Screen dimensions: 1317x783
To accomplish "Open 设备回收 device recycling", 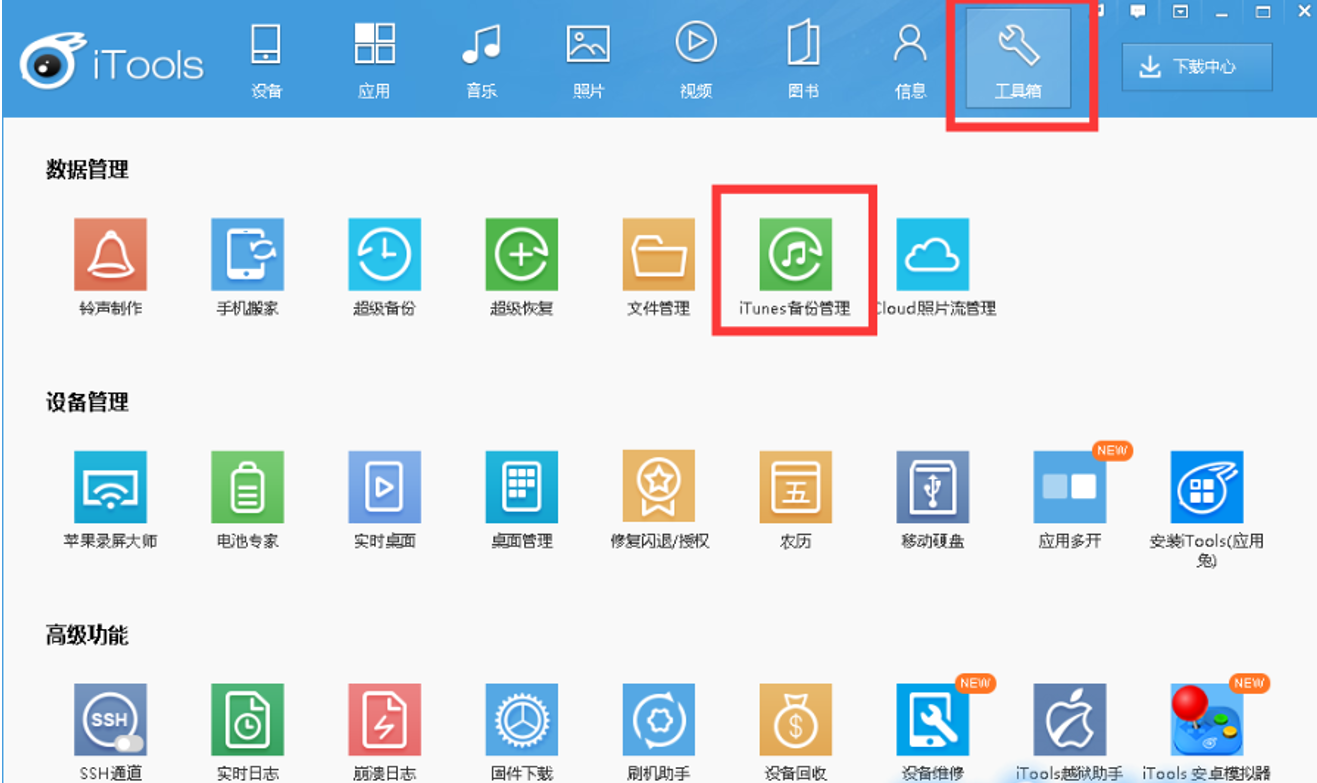I will [795, 720].
